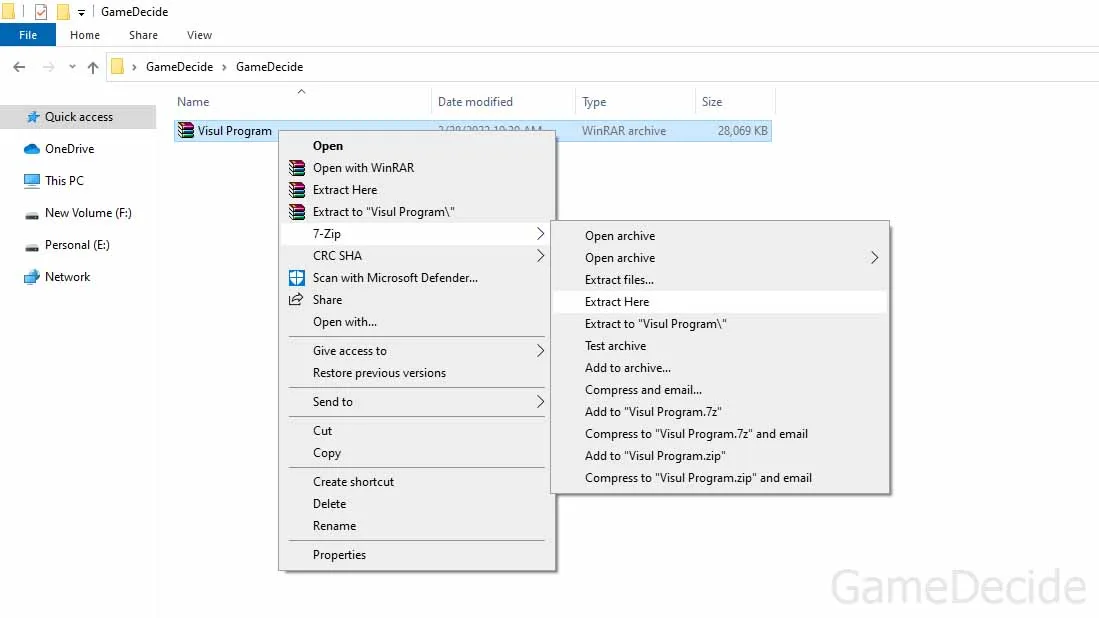The height and width of the screenshot is (618, 1099).
Task: Open the recent locations dropdown arrow
Action: [72, 67]
